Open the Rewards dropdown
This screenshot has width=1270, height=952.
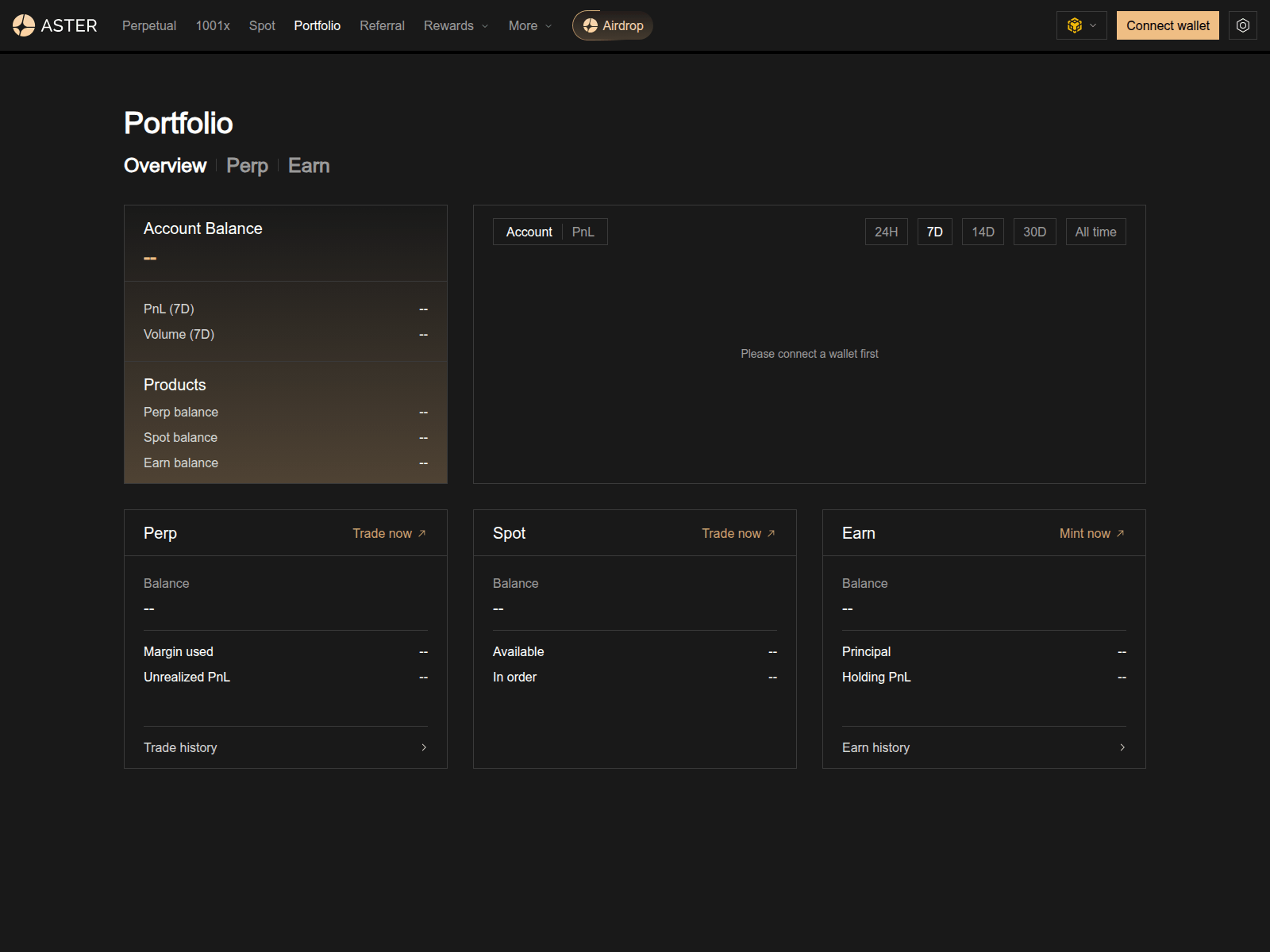pyautogui.click(x=455, y=25)
